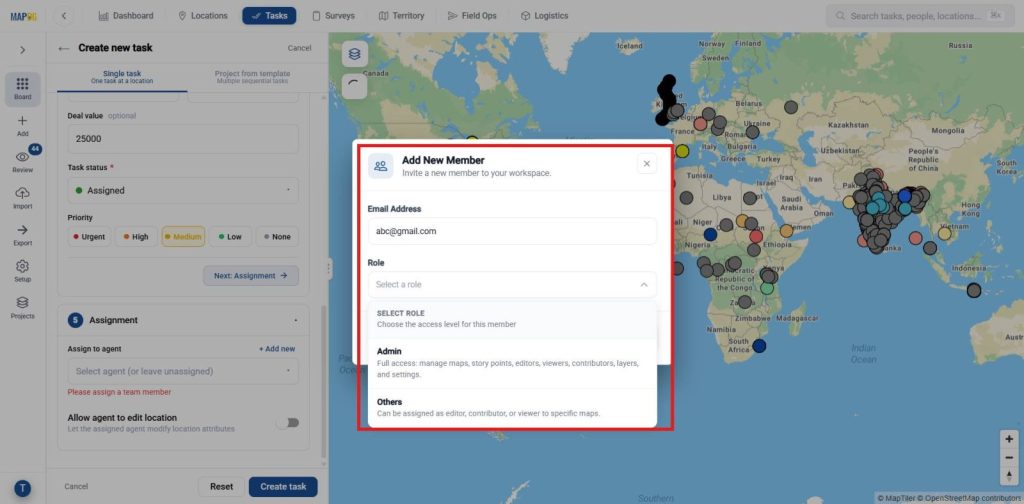Open the Select a role dropdown
1024x504 pixels.
click(512, 285)
